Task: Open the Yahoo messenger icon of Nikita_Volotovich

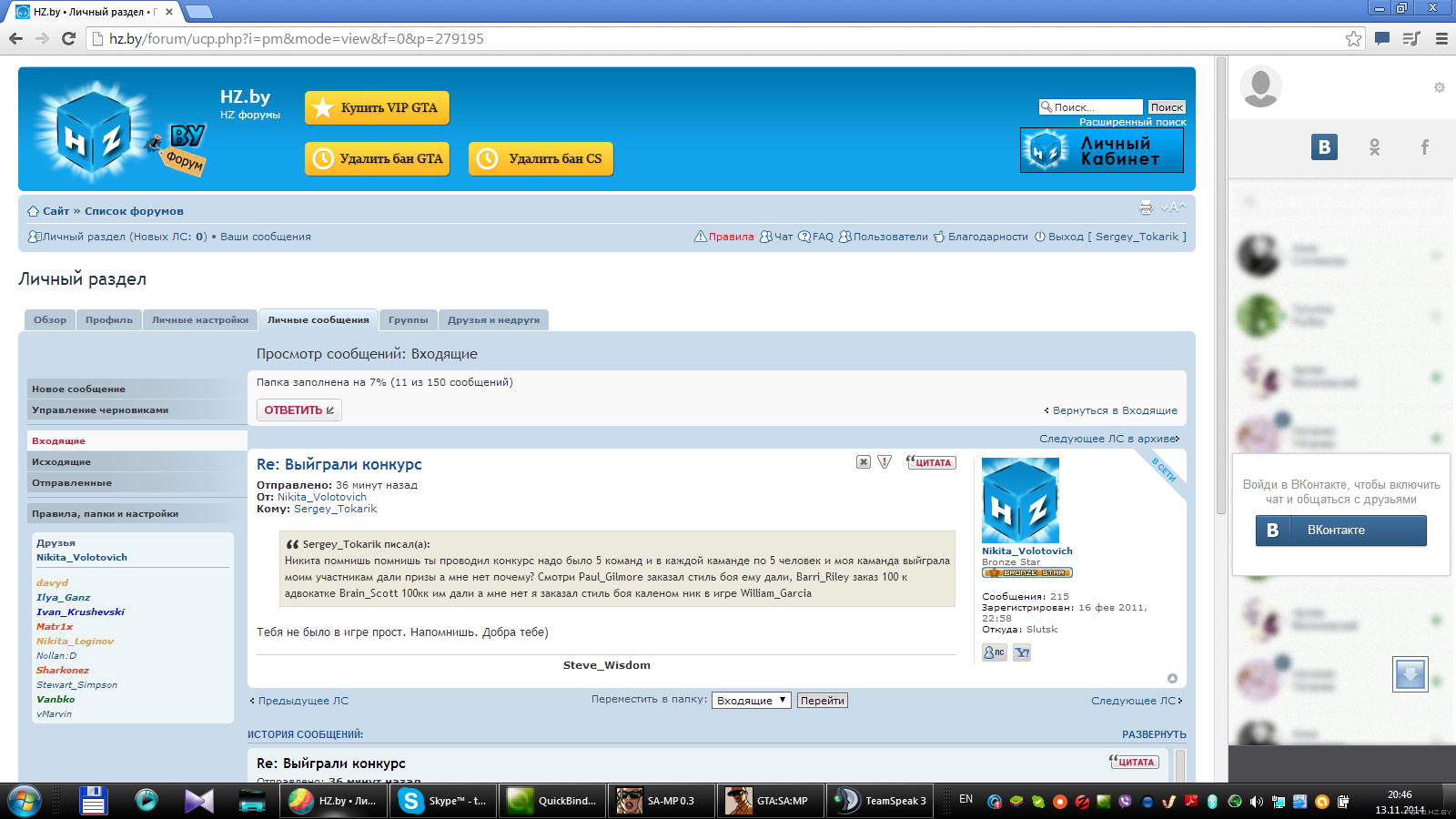Action: click(1022, 652)
